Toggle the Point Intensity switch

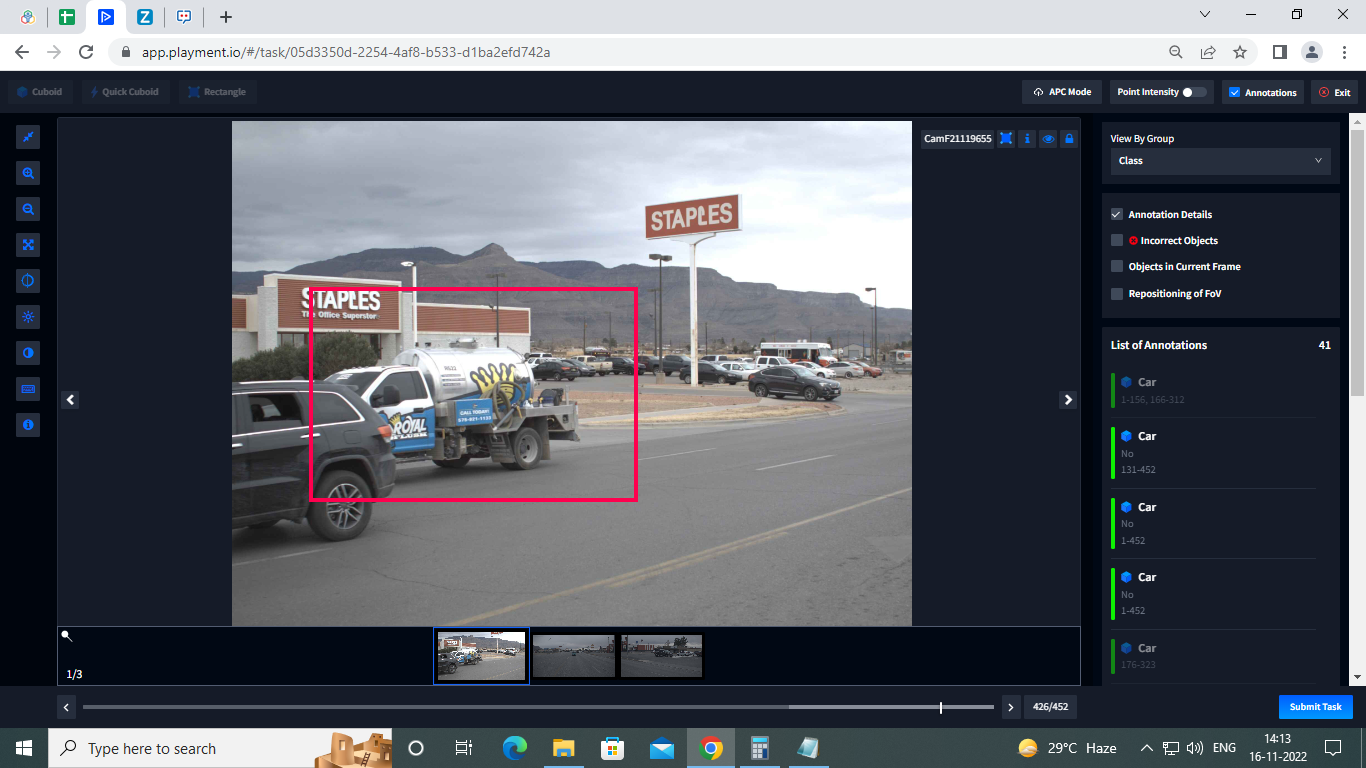[1194, 92]
